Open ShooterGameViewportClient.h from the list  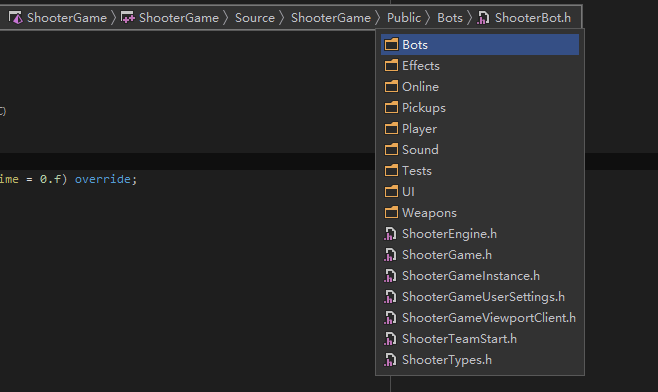480,318
